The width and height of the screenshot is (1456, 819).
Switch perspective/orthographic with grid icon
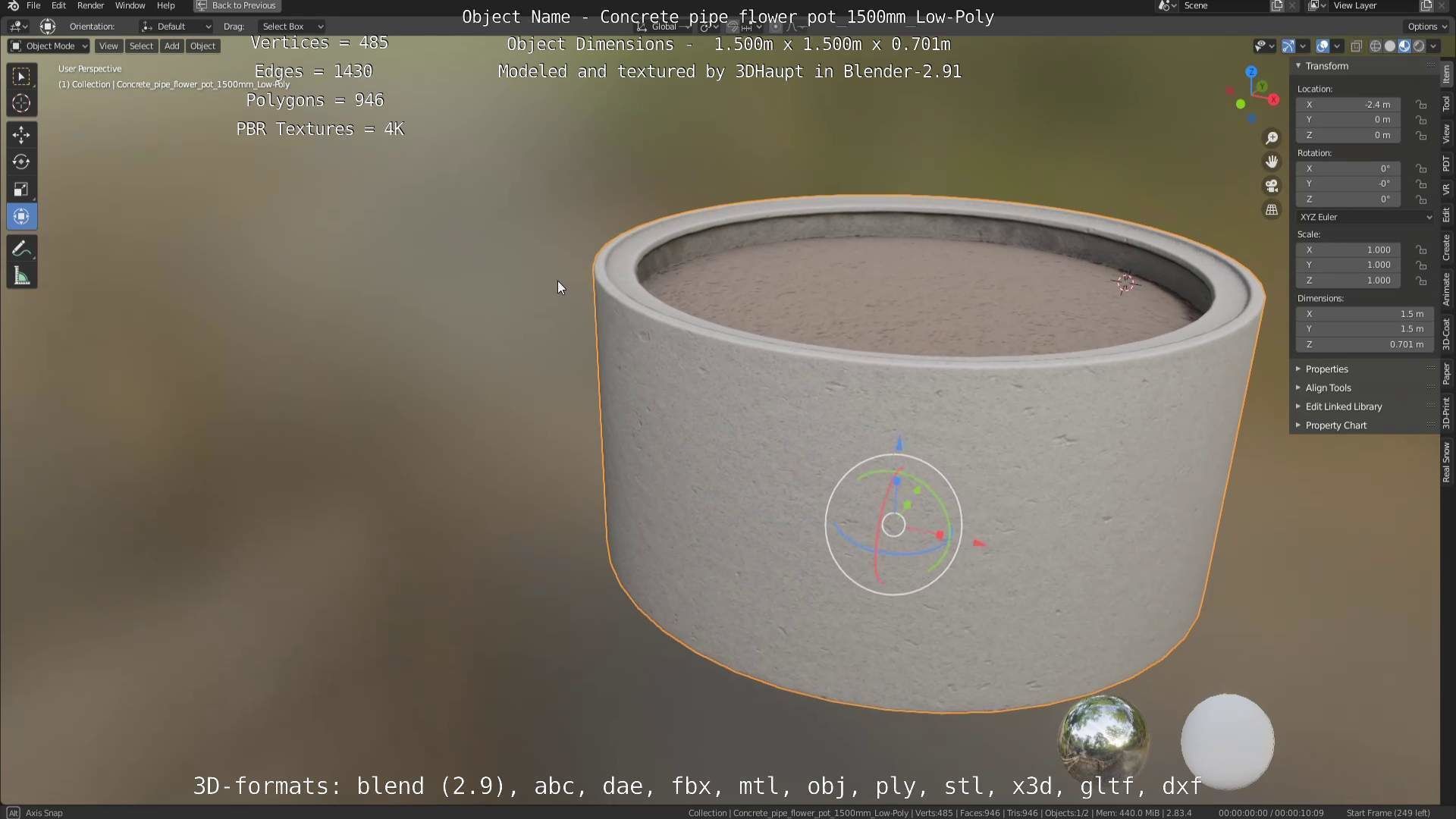(x=1272, y=210)
